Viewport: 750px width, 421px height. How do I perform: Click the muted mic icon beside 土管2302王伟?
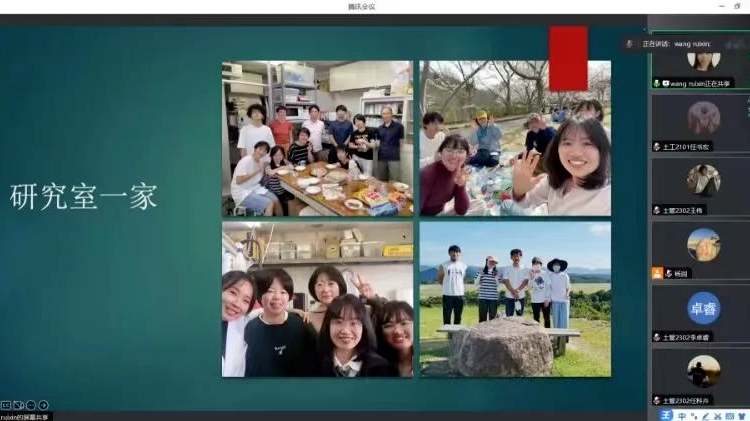pos(657,210)
